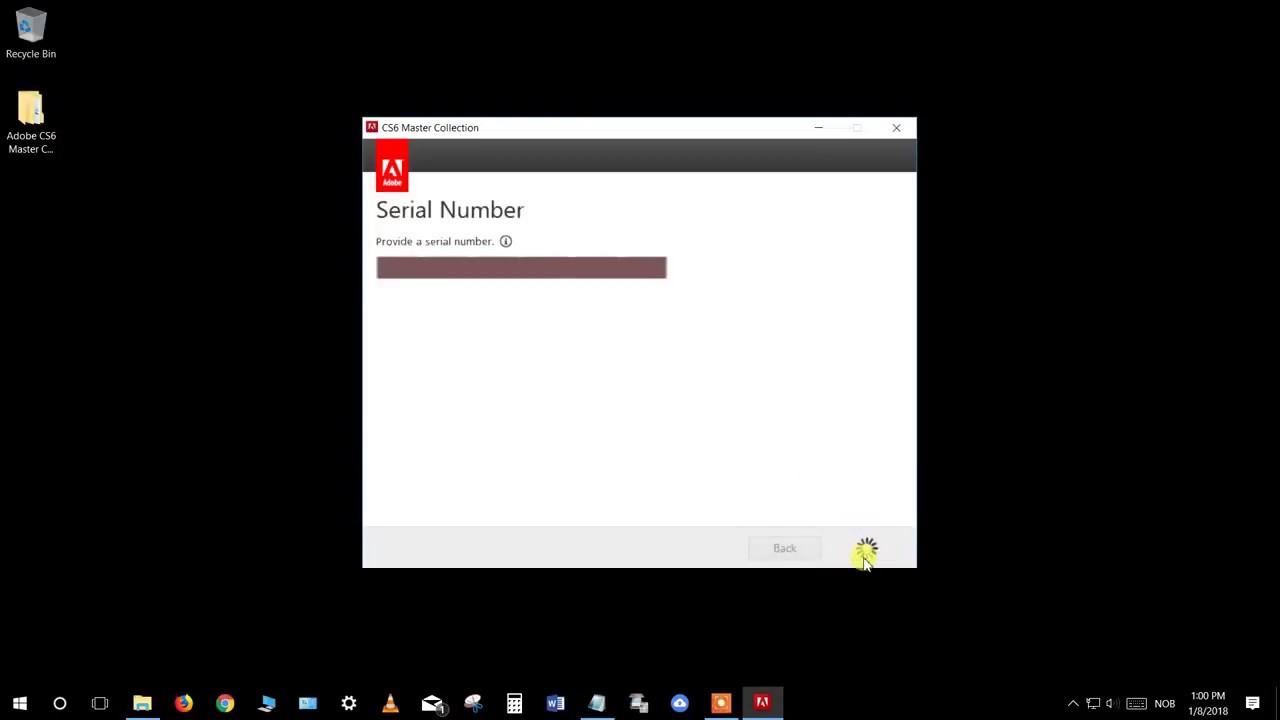This screenshot has height=720, width=1280.
Task: Click inside the serial number entry field
Action: (x=521, y=267)
